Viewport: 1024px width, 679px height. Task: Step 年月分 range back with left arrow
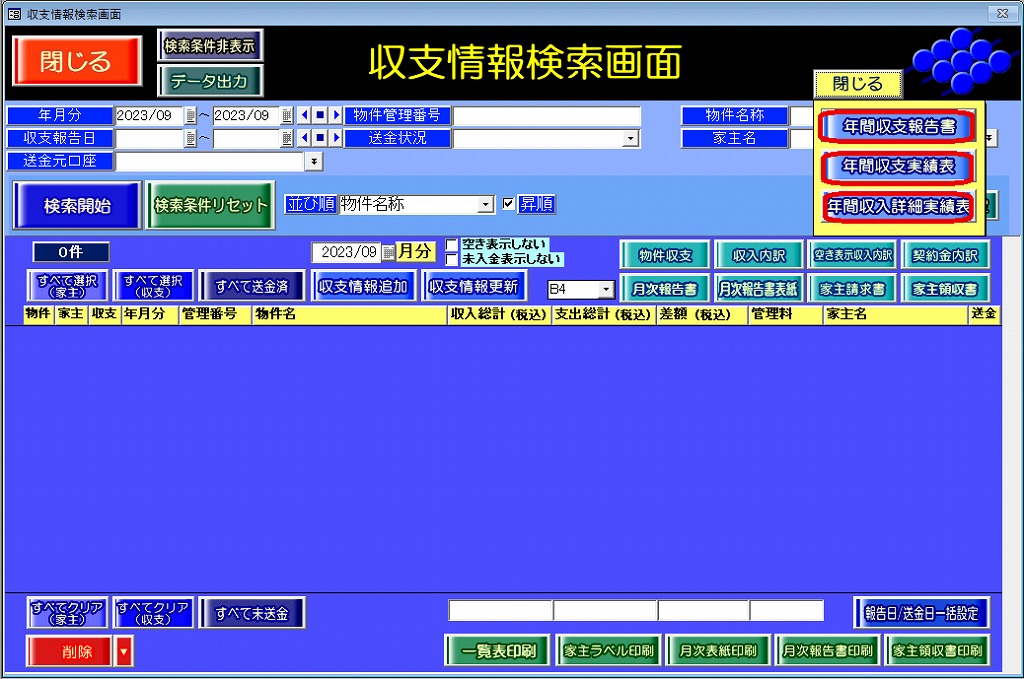pos(305,116)
